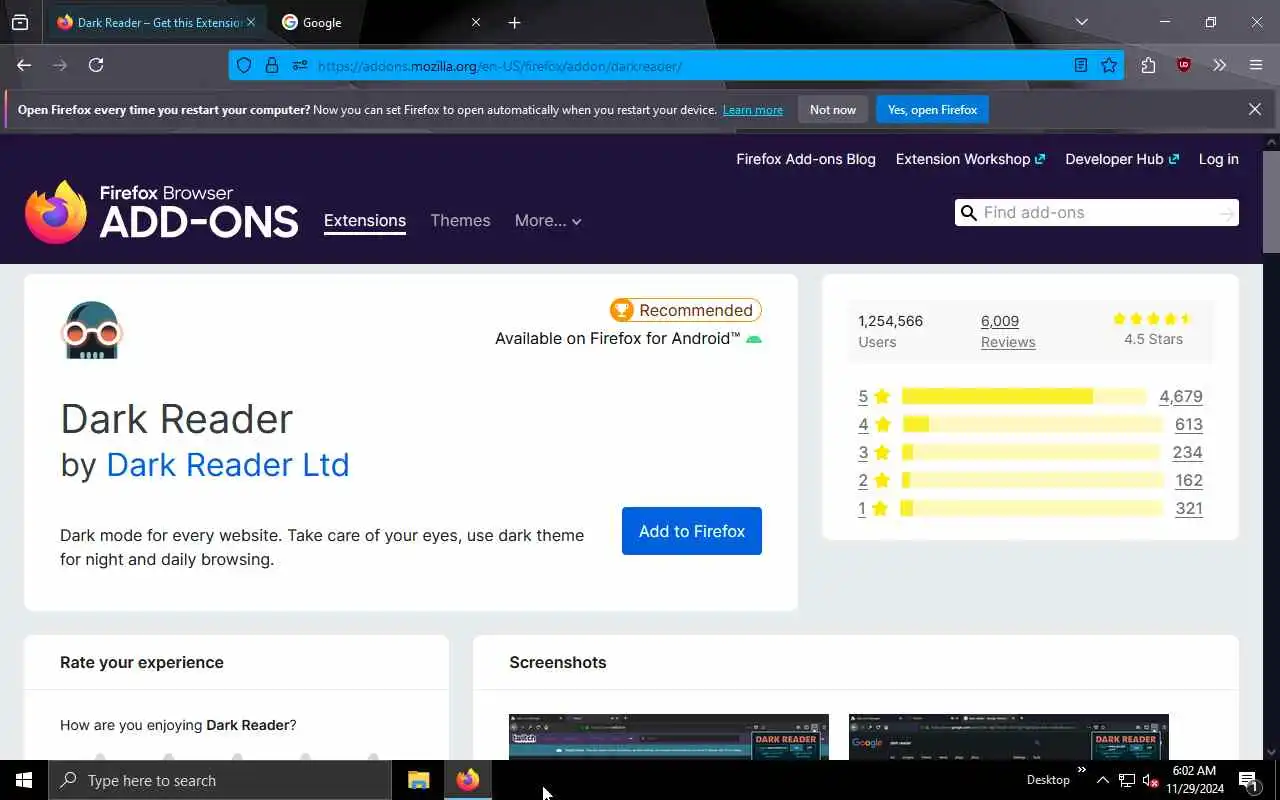The height and width of the screenshot is (800, 1280).
Task: Open Firefox View recent browsing icon
Action: pos(20,22)
